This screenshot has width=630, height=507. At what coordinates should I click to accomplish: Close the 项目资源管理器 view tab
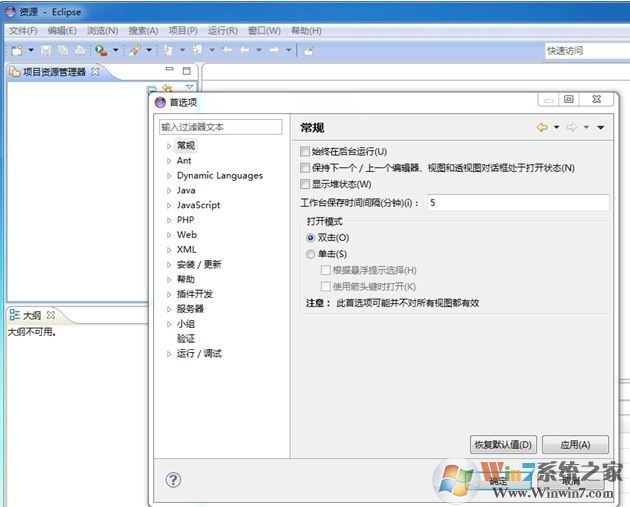95,72
